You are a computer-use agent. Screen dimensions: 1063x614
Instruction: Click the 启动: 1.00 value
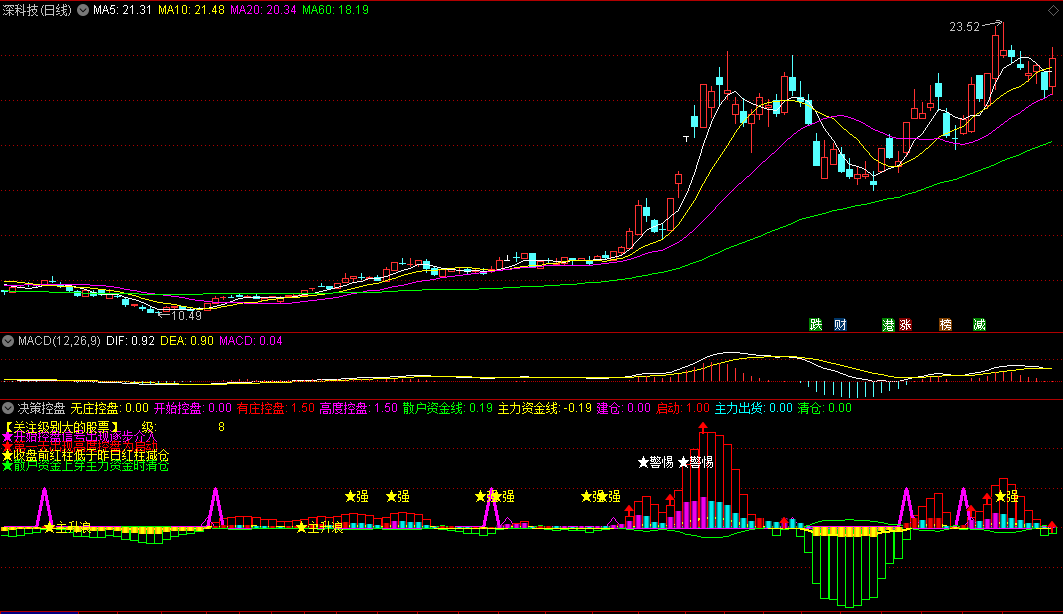683,408
